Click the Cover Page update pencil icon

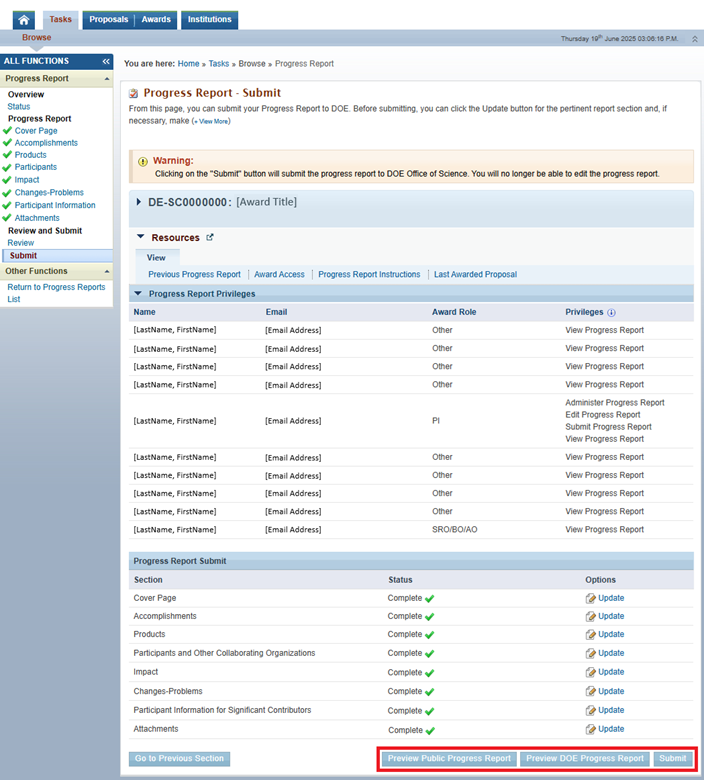(x=591, y=598)
